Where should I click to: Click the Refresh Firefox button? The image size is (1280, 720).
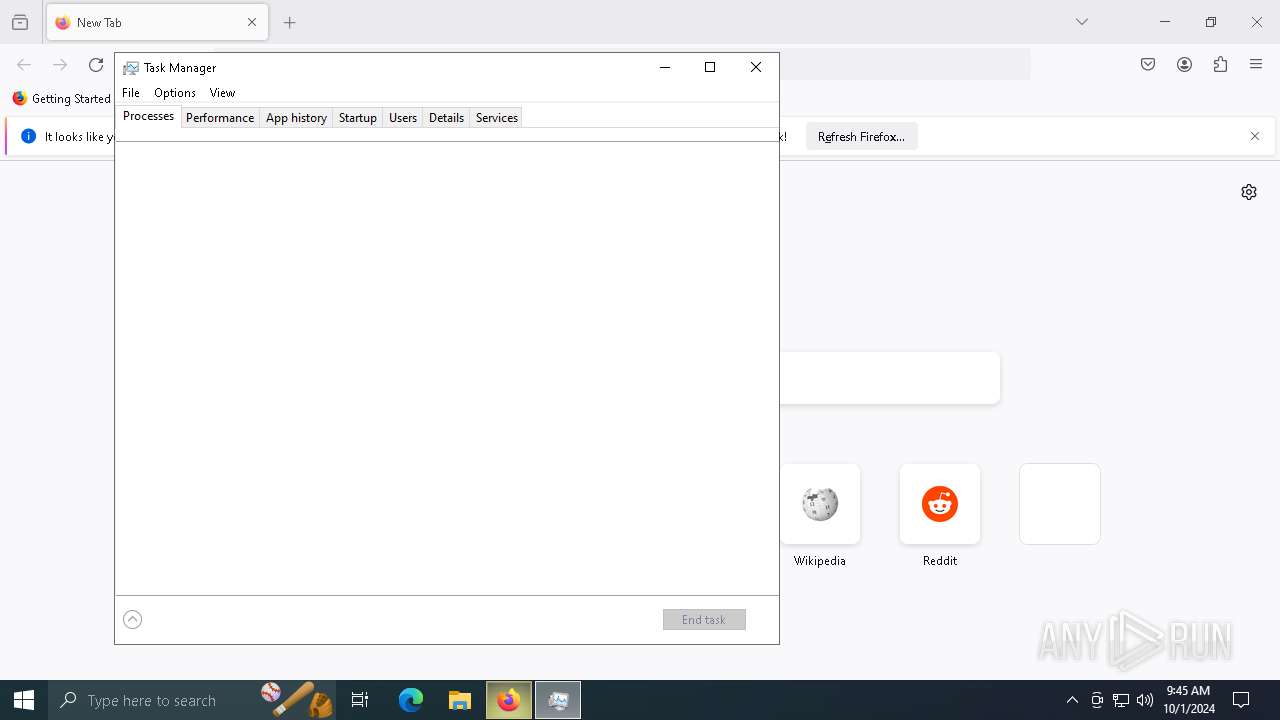(861, 137)
